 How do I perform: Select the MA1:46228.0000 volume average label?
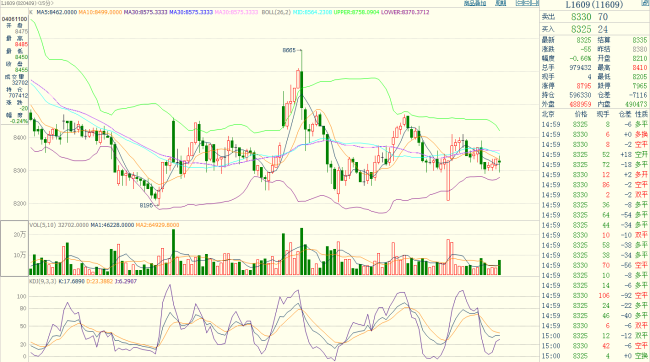(112, 225)
